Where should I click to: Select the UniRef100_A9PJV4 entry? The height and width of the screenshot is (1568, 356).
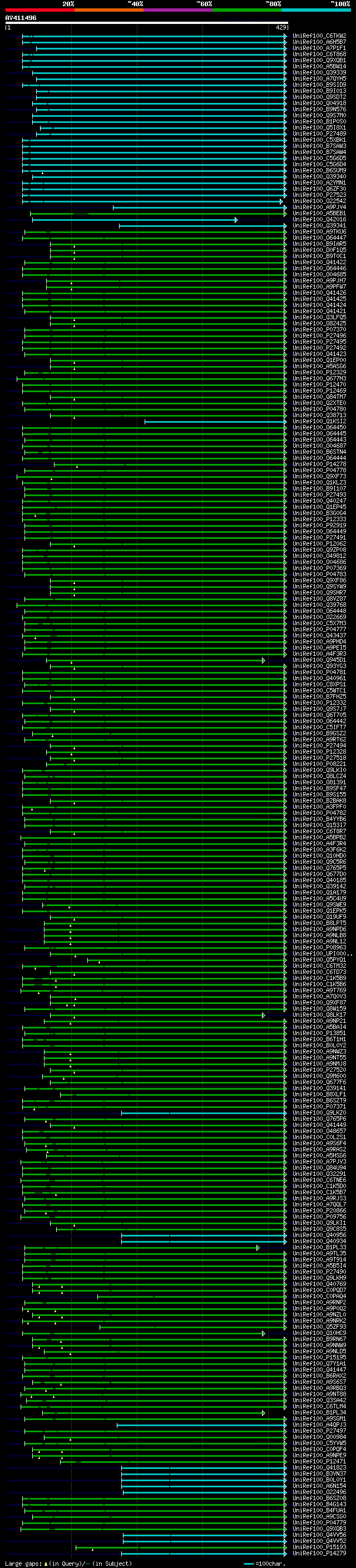coord(319,207)
